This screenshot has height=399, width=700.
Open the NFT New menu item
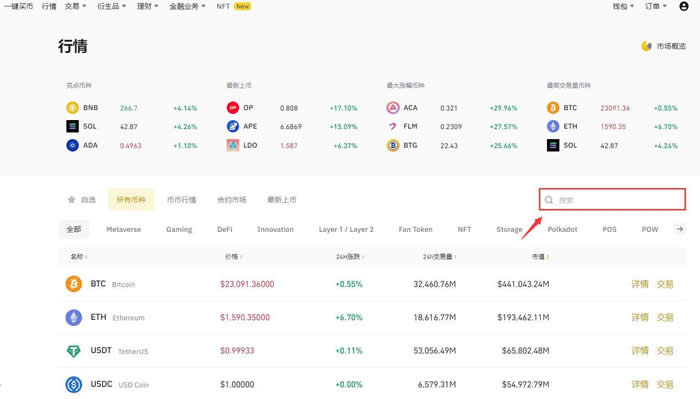(x=233, y=6)
